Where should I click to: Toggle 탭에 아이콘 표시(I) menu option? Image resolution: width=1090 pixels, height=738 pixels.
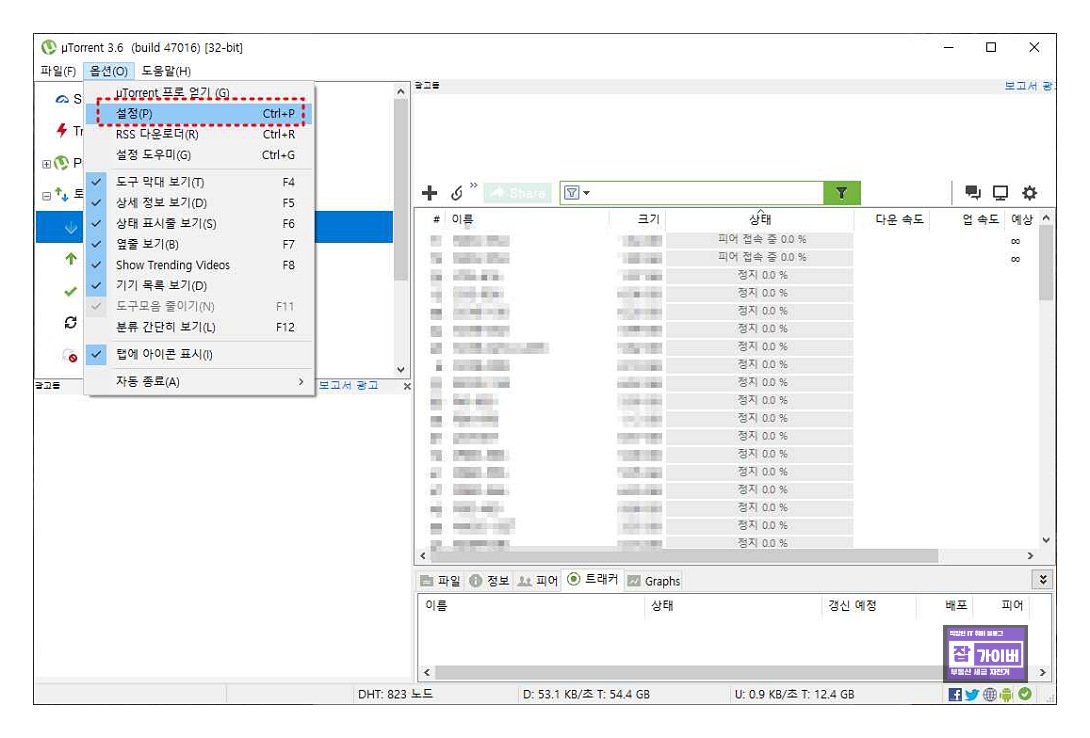click(199, 354)
